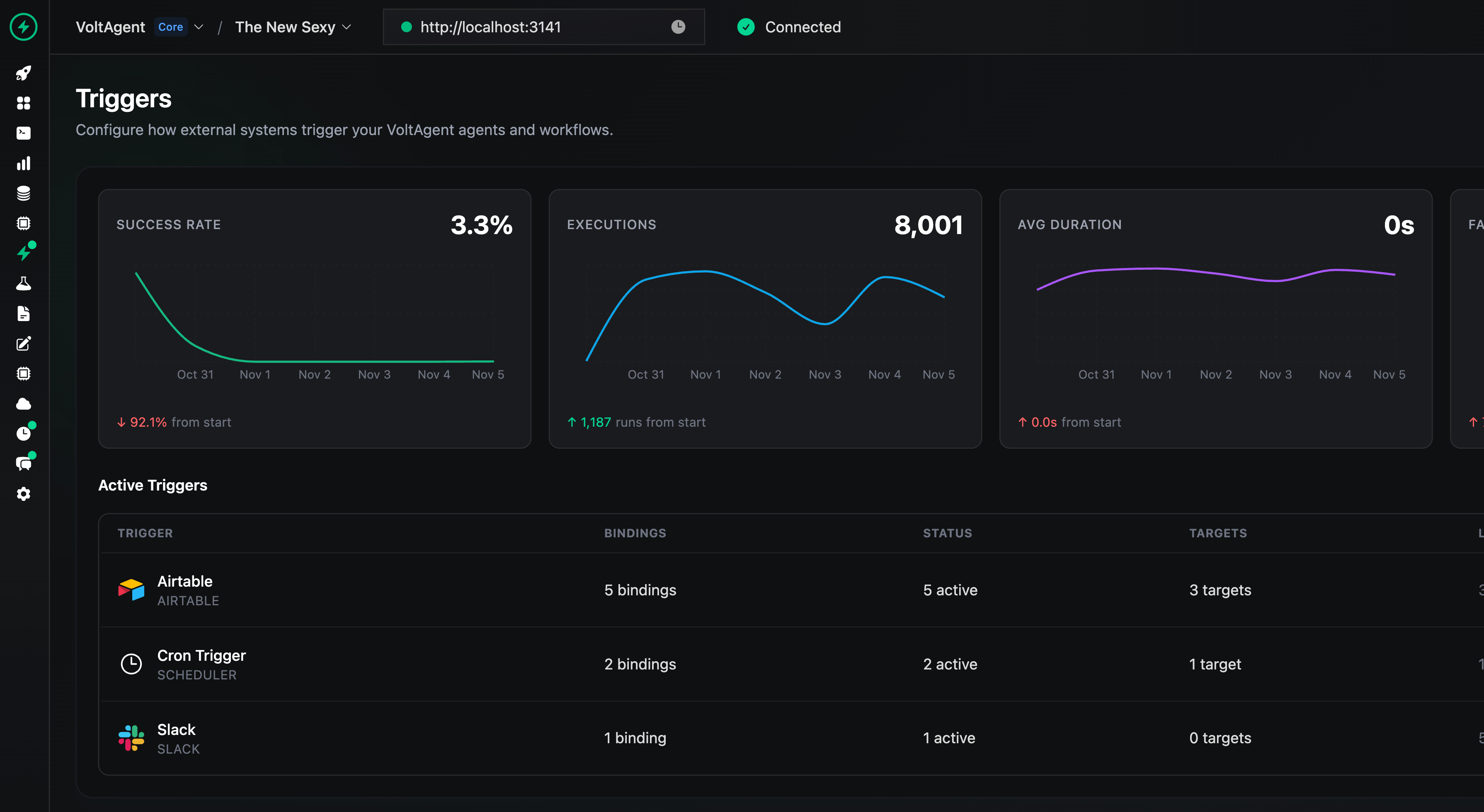
Task: Open the rocket getting-started page in sidebar
Action: [x=24, y=72]
